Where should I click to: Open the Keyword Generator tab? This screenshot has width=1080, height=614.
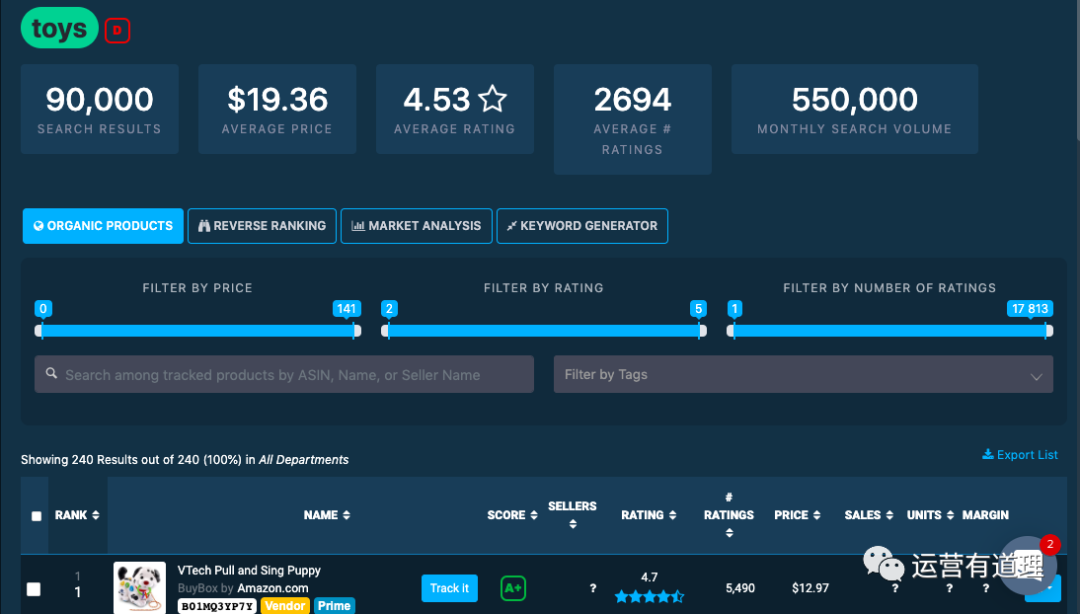[x=582, y=226]
